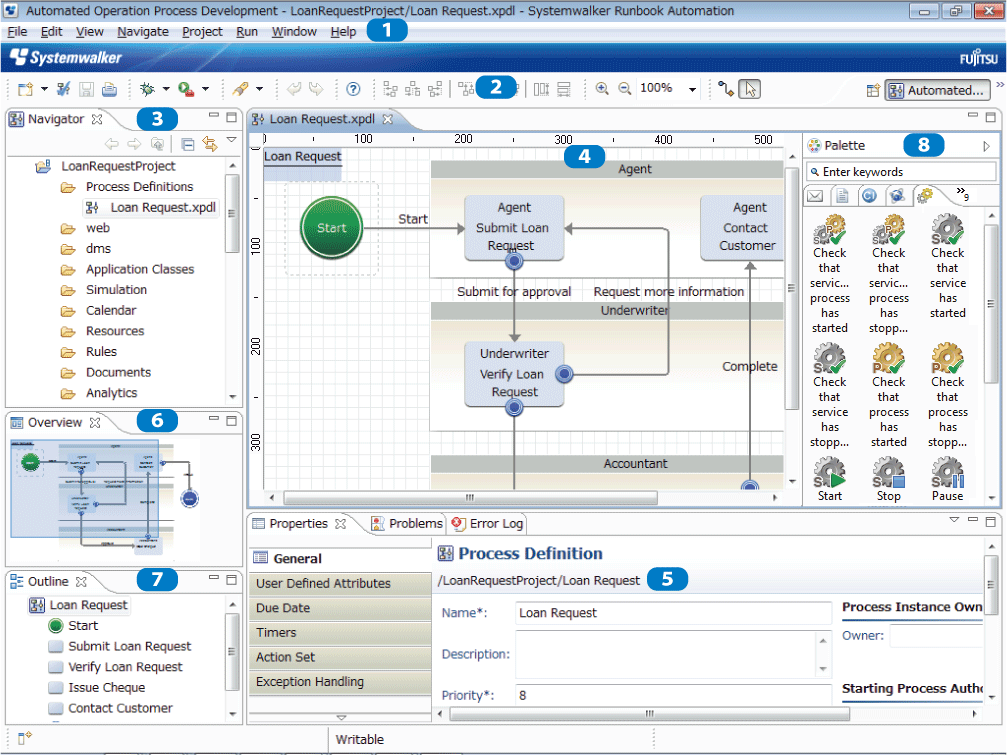Click the Print toolbar icon
1007x755 pixels.
[x=109, y=89]
